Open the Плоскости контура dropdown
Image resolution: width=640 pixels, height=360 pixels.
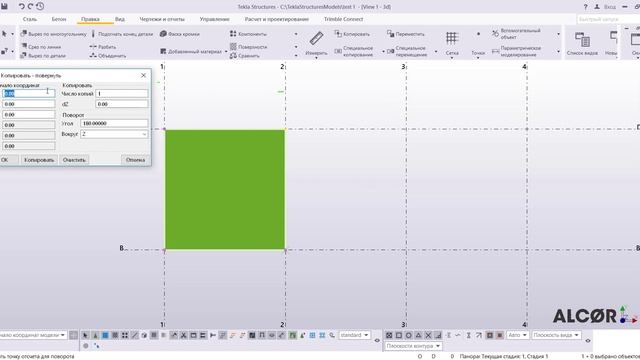[413, 346]
